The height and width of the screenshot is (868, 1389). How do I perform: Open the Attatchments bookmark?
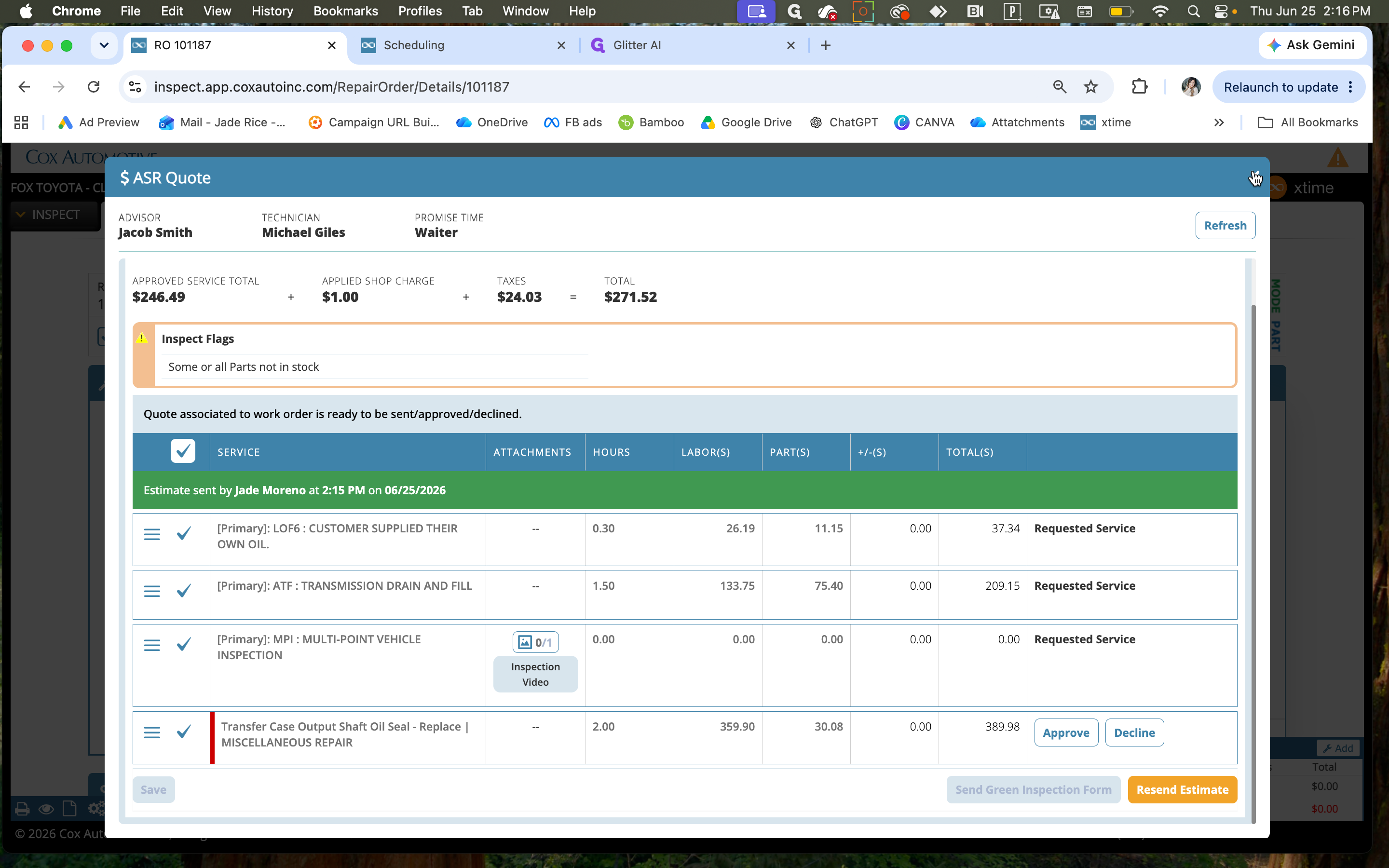1017,122
